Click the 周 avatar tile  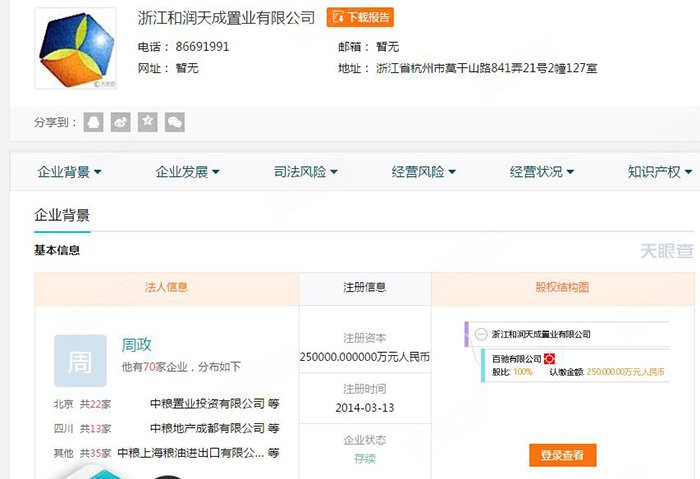click(x=80, y=361)
